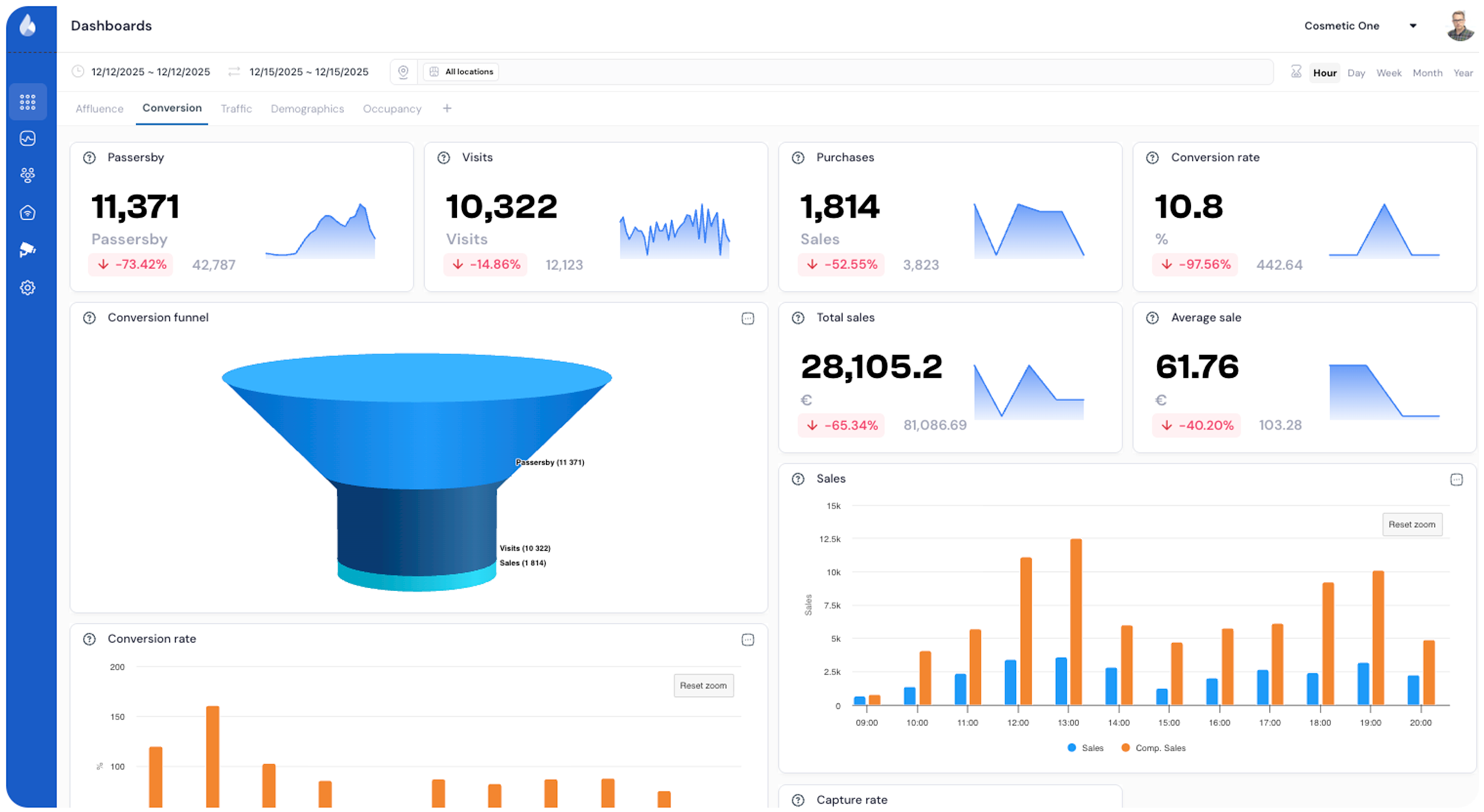Open the Conversion funnel card options icon

click(747, 318)
